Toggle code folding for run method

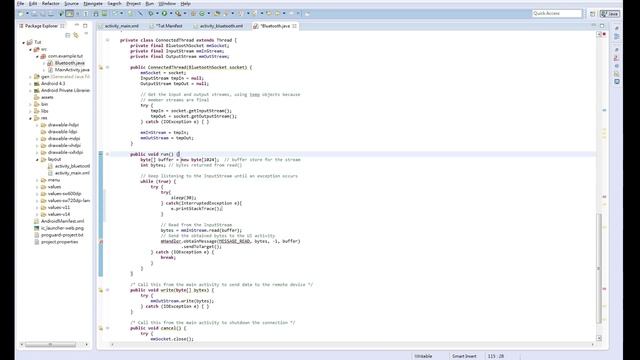(108, 154)
